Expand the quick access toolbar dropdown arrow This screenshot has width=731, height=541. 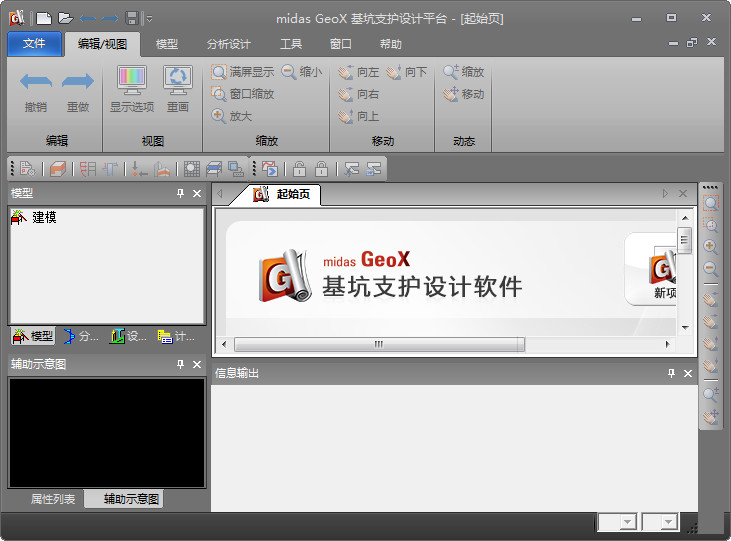point(149,19)
